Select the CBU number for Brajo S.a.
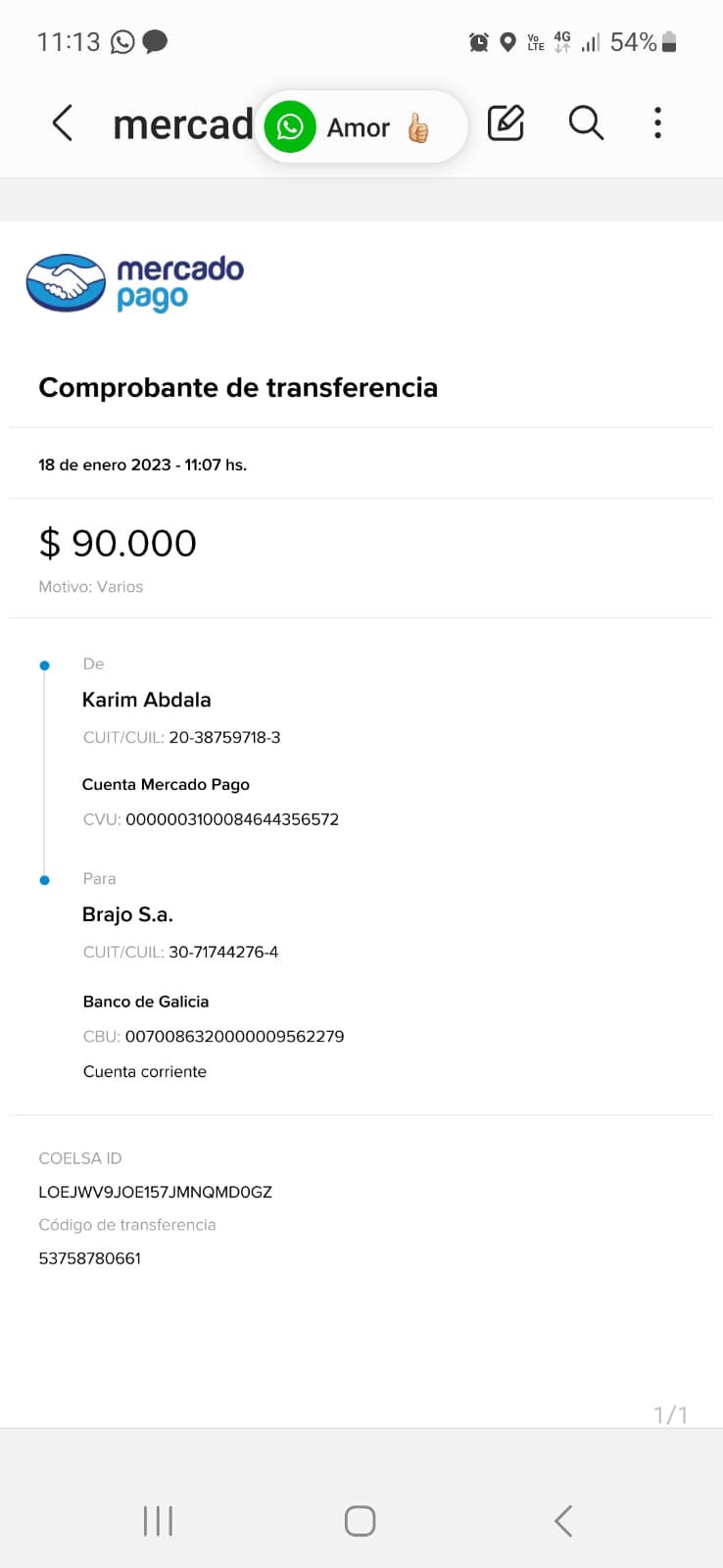The width and height of the screenshot is (723, 1568). click(234, 1036)
